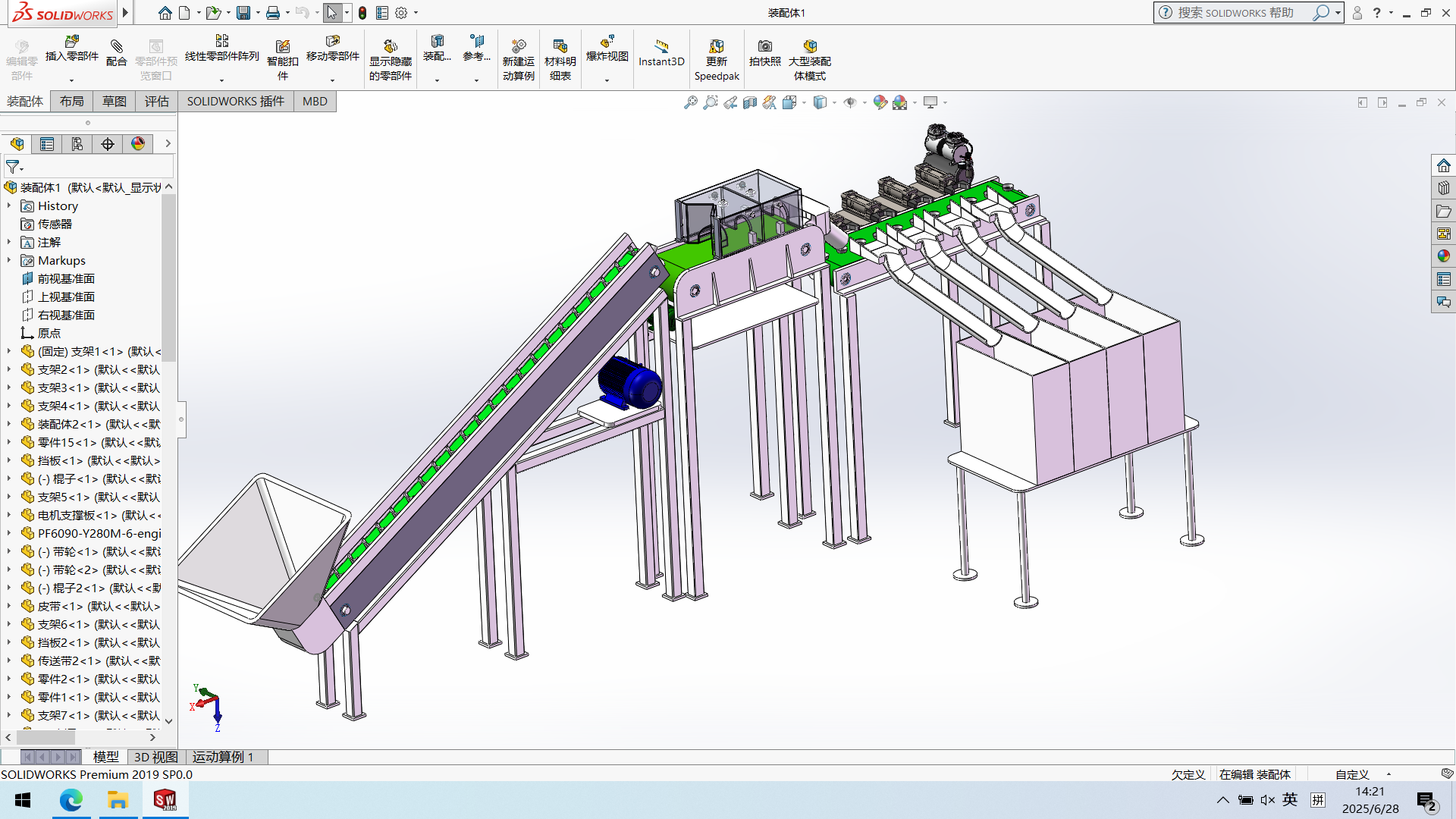Click the Save icon in top toolbar

click(x=243, y=13)
